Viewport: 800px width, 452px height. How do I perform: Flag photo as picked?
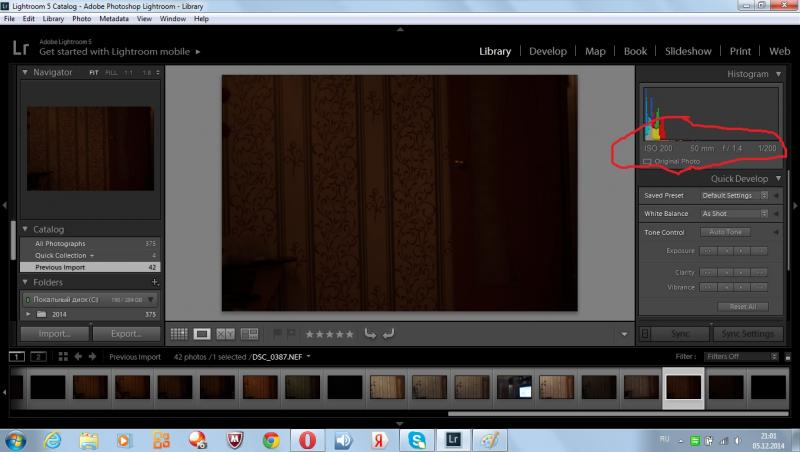coord(277,334)
